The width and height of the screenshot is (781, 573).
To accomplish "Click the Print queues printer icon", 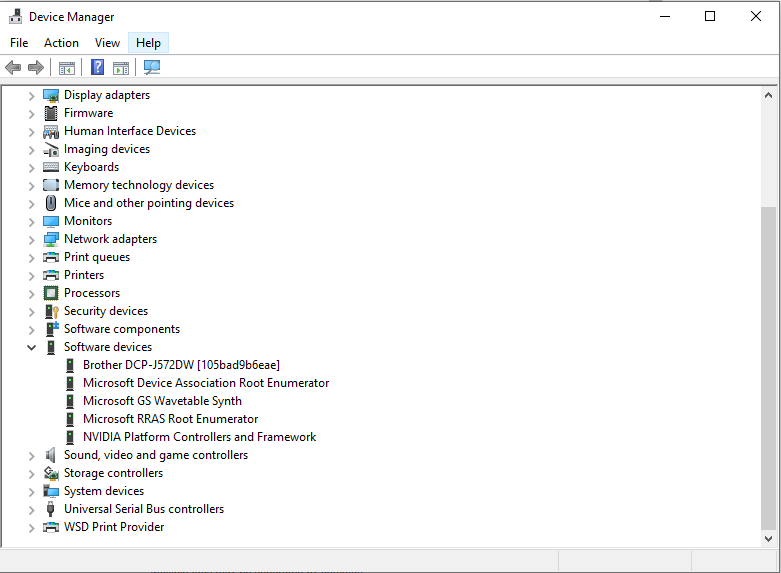I will [51, 257].
